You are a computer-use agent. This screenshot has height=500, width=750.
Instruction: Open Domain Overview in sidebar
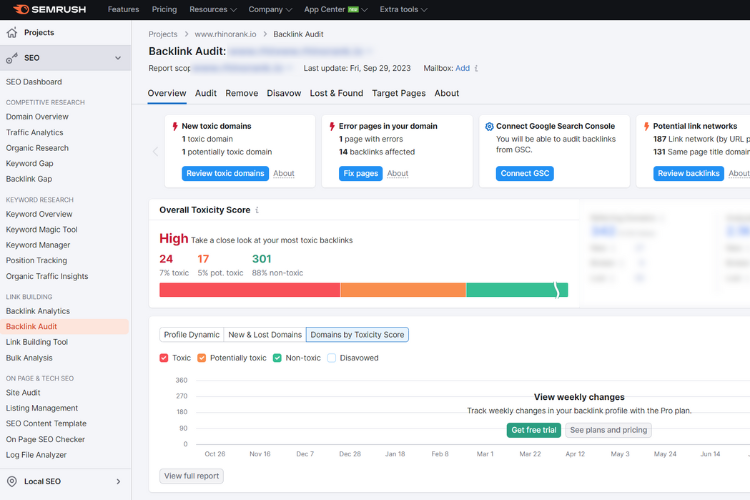pos(37,117)
